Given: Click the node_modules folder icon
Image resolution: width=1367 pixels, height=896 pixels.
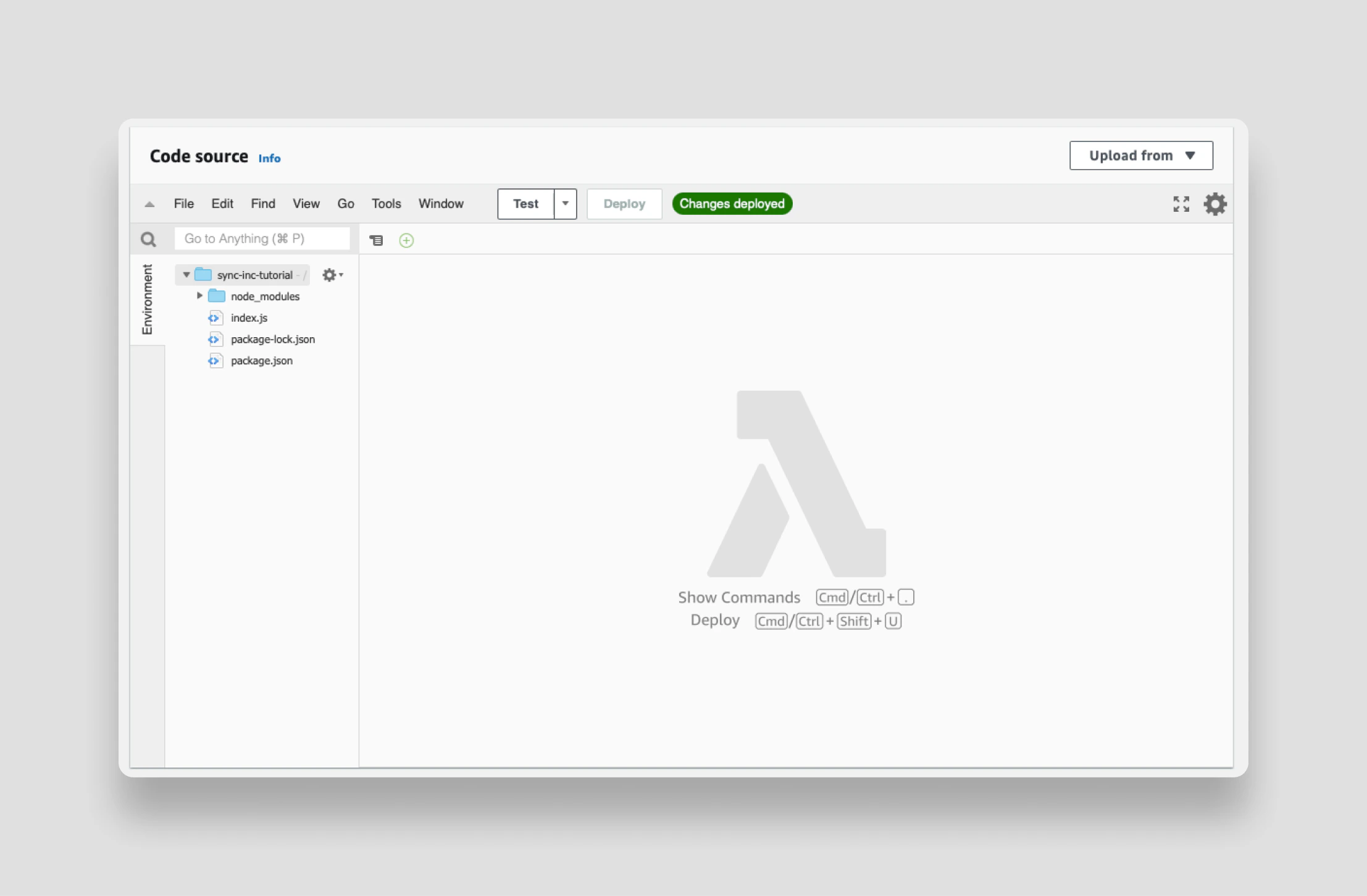Looking at the screenshot, I should coord(217,296).
